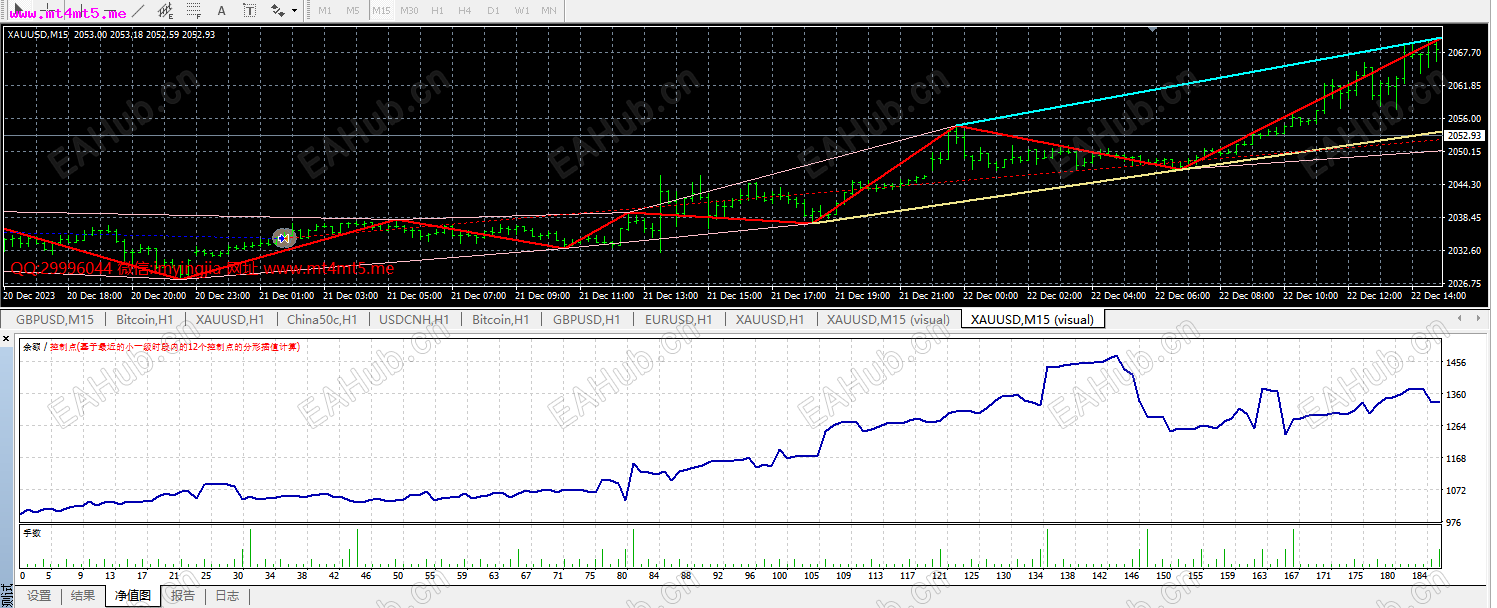Click the 手数 lots label

click(32, 533)
